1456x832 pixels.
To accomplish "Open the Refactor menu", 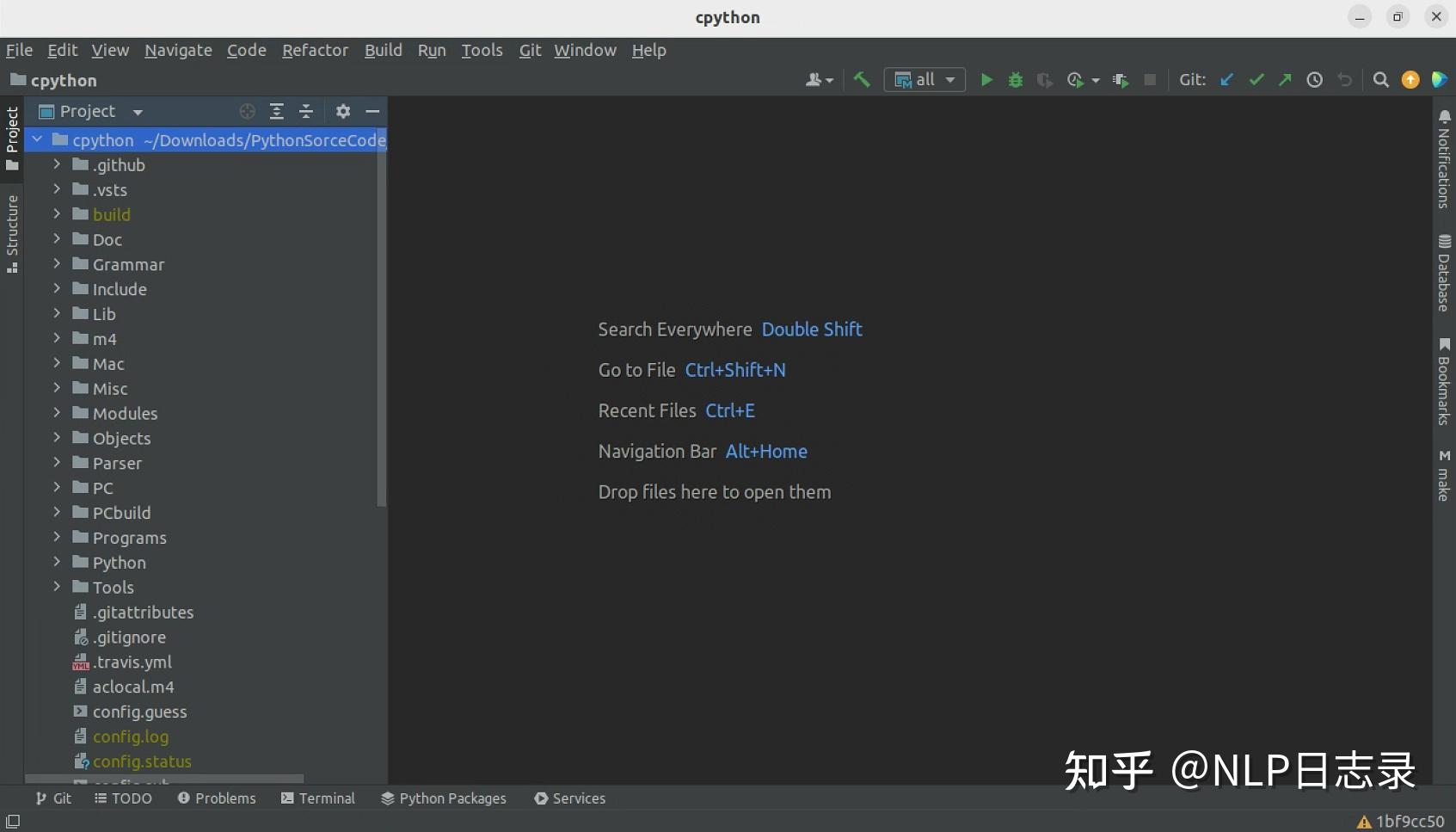I will (x=315, y=50).
